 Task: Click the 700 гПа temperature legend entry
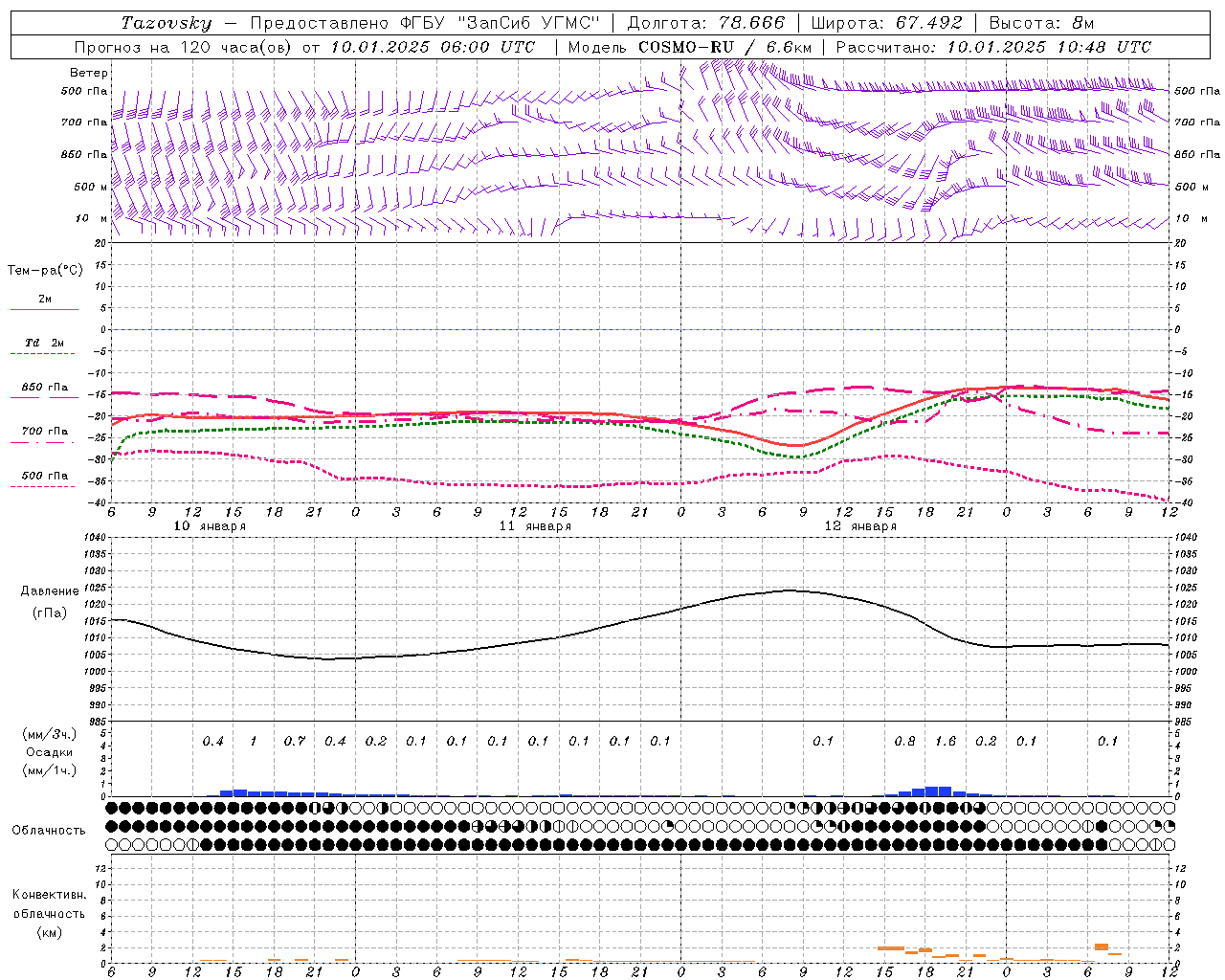45,432
